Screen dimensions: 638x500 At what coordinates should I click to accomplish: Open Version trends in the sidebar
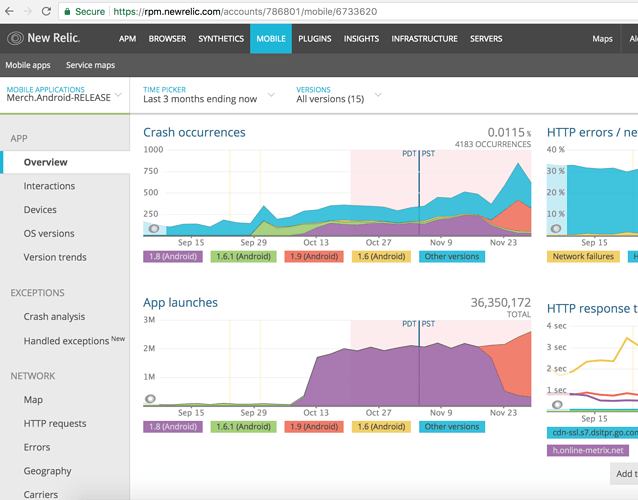click(55, 257)
